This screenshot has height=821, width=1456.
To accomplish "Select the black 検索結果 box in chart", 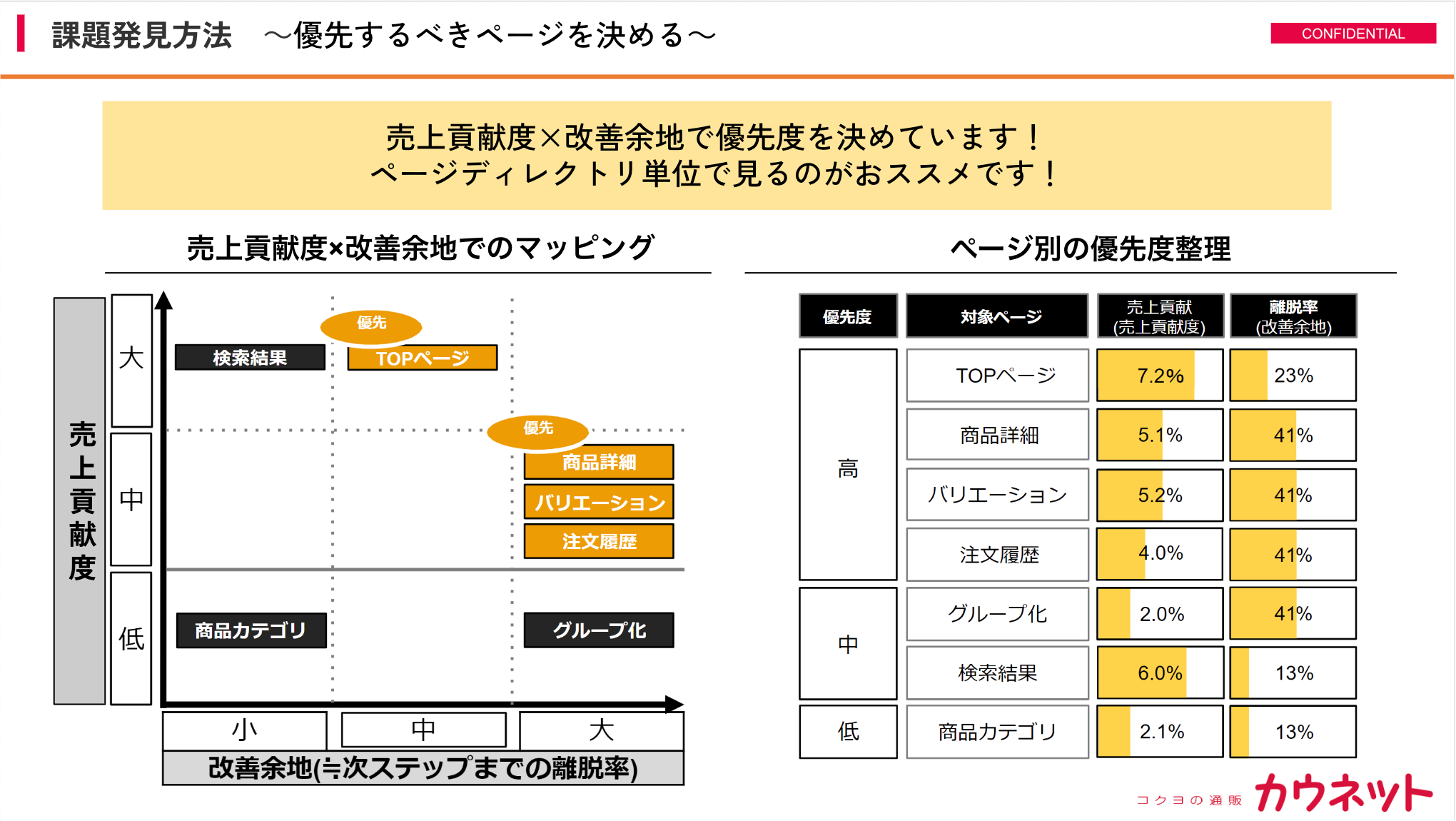I will coord(250,357).
